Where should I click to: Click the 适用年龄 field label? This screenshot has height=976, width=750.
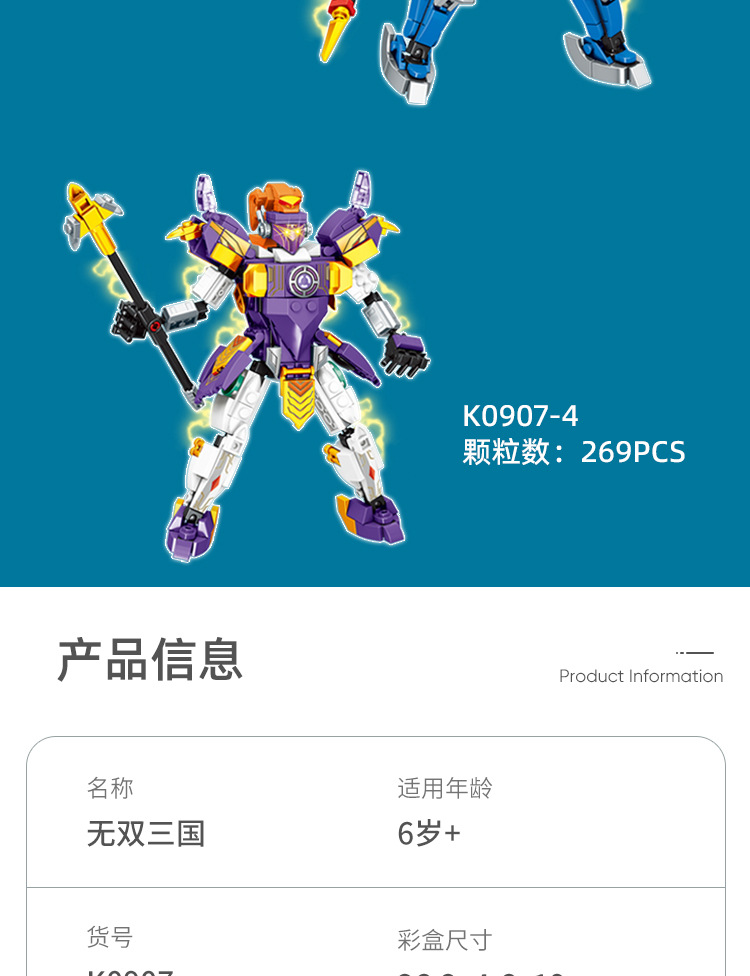445,787
